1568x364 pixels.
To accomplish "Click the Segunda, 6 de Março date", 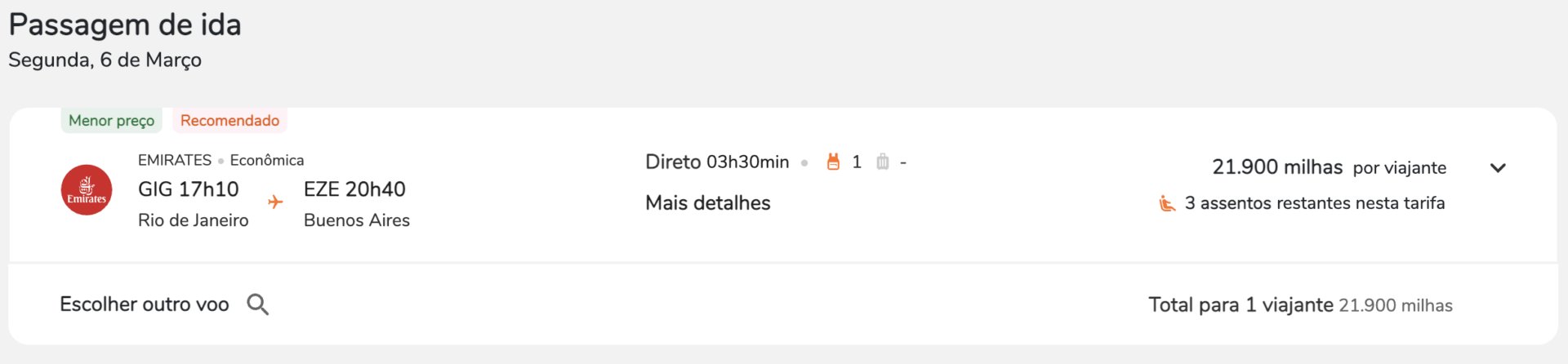I will click(105, 60).
